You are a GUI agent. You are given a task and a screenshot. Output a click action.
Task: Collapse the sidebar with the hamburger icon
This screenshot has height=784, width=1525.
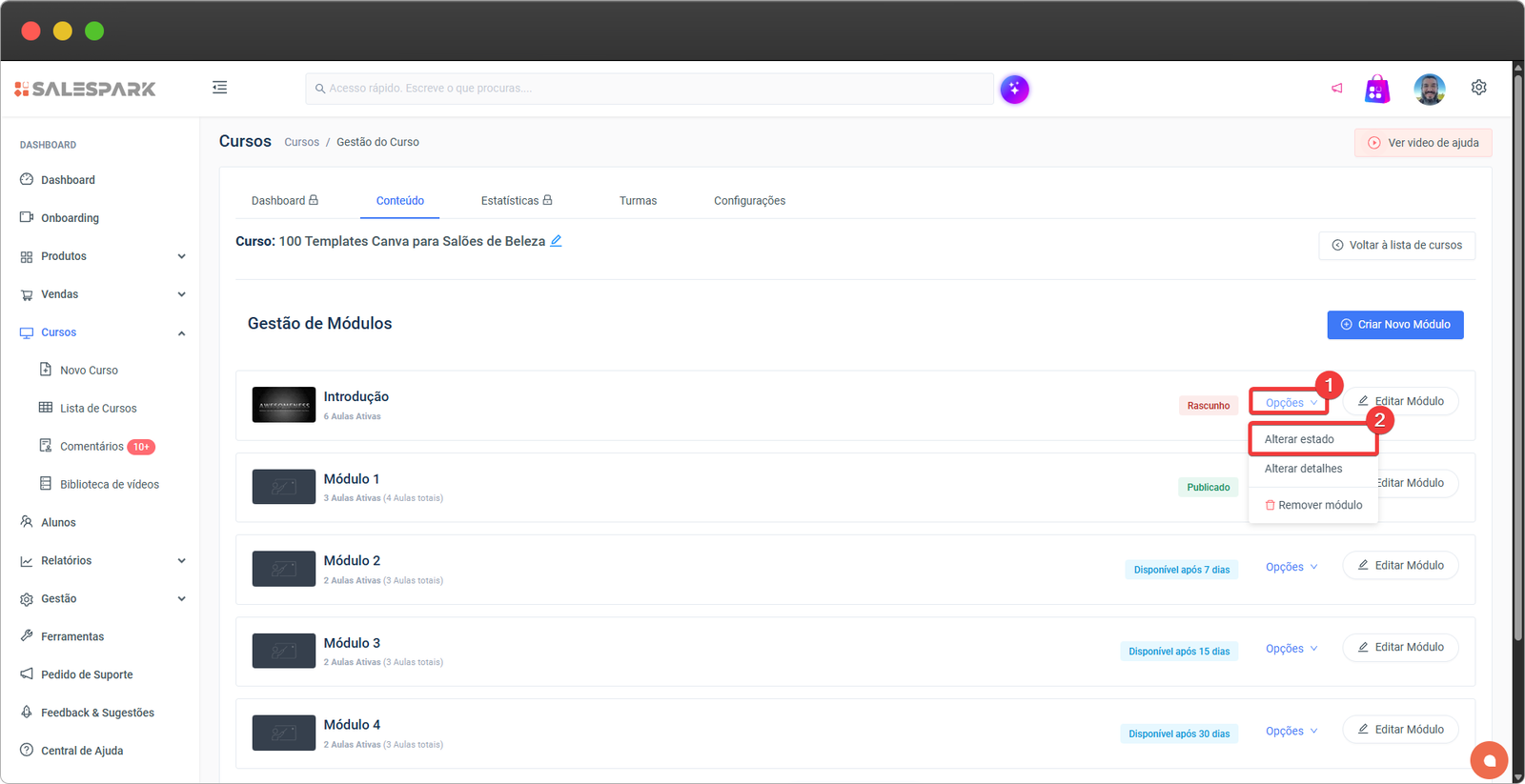tap(219, 88)
